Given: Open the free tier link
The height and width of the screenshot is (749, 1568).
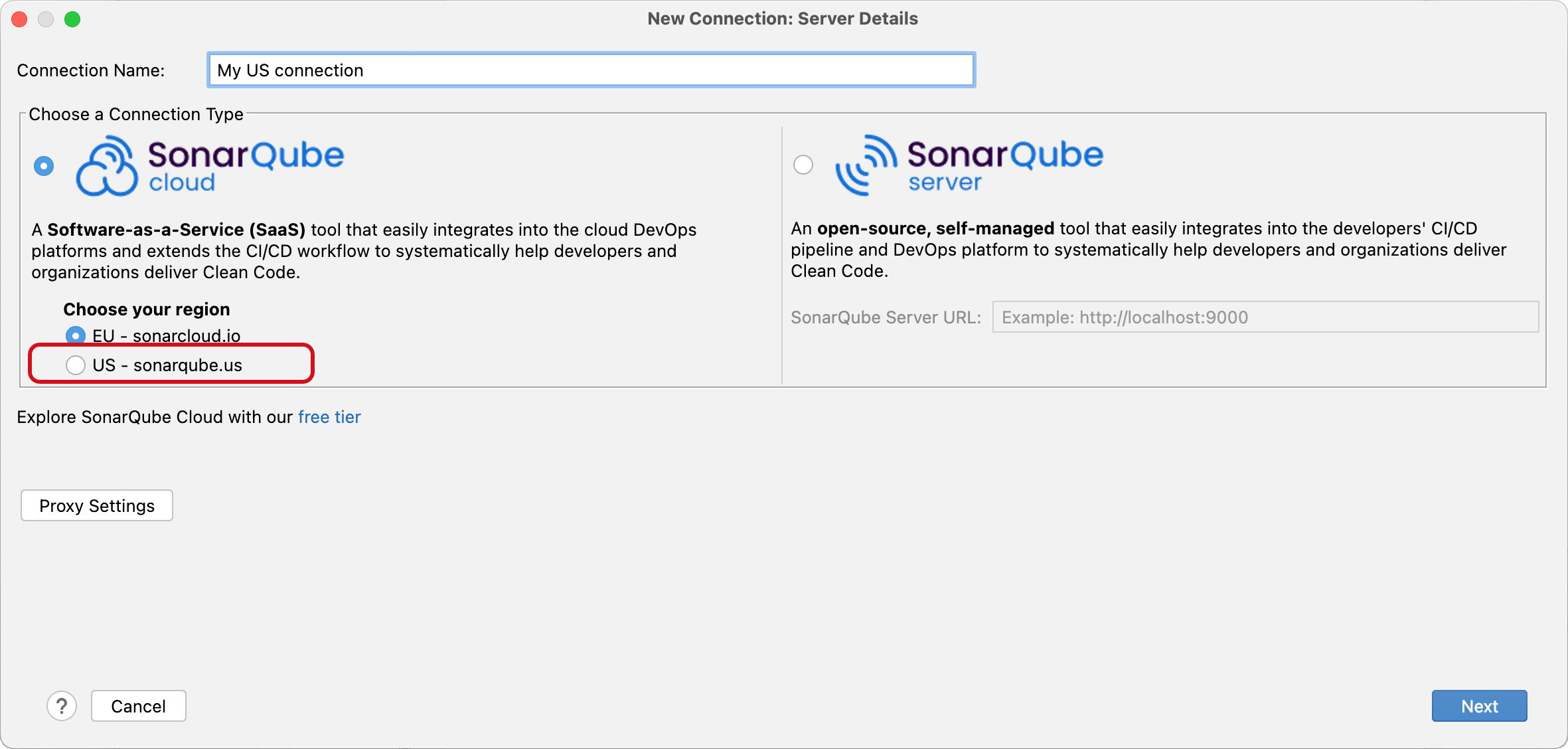Looking at the screenshot, I should (329, 417).
